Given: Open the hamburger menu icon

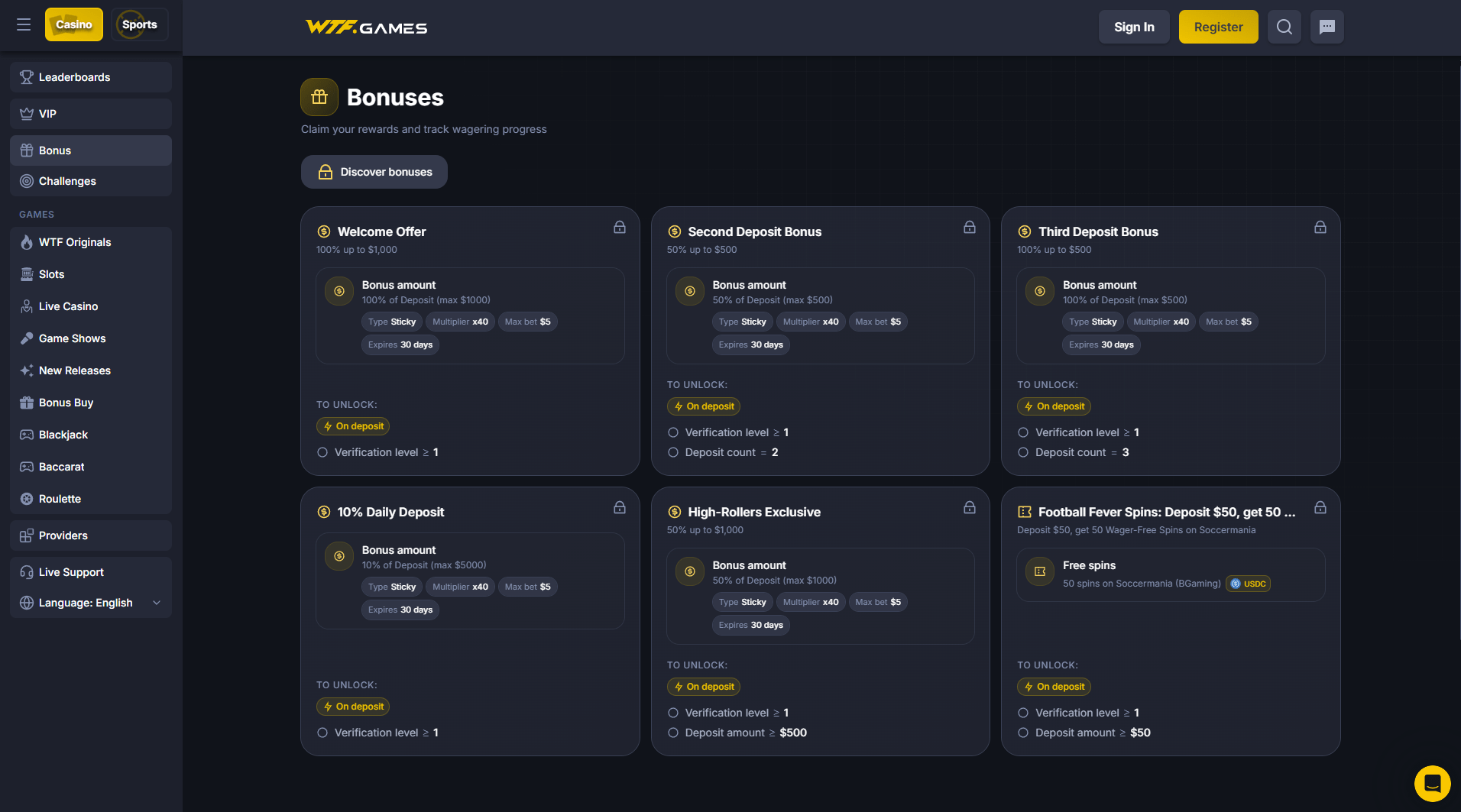Looking at the screenshot, I should 24,24.
